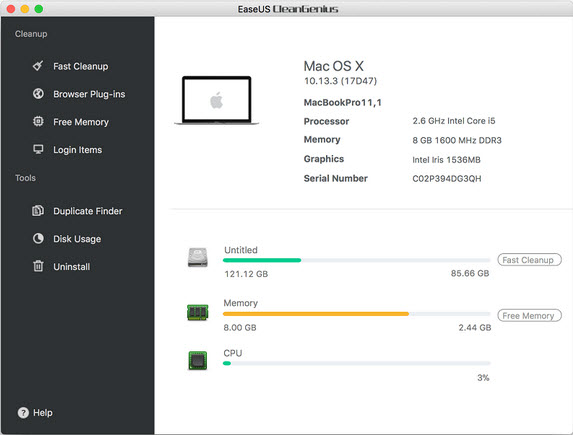Click the Untitled disk usage bar
The height and width of the screenshot is (435, 573).
point(356,260)
